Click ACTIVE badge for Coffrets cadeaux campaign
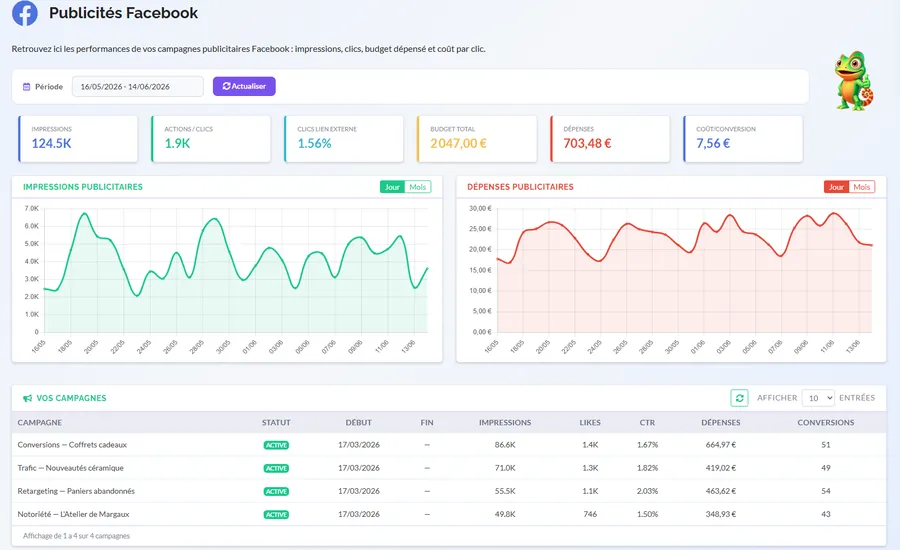The width and height of the screenshot is (900, 550). tap(276, 445)
